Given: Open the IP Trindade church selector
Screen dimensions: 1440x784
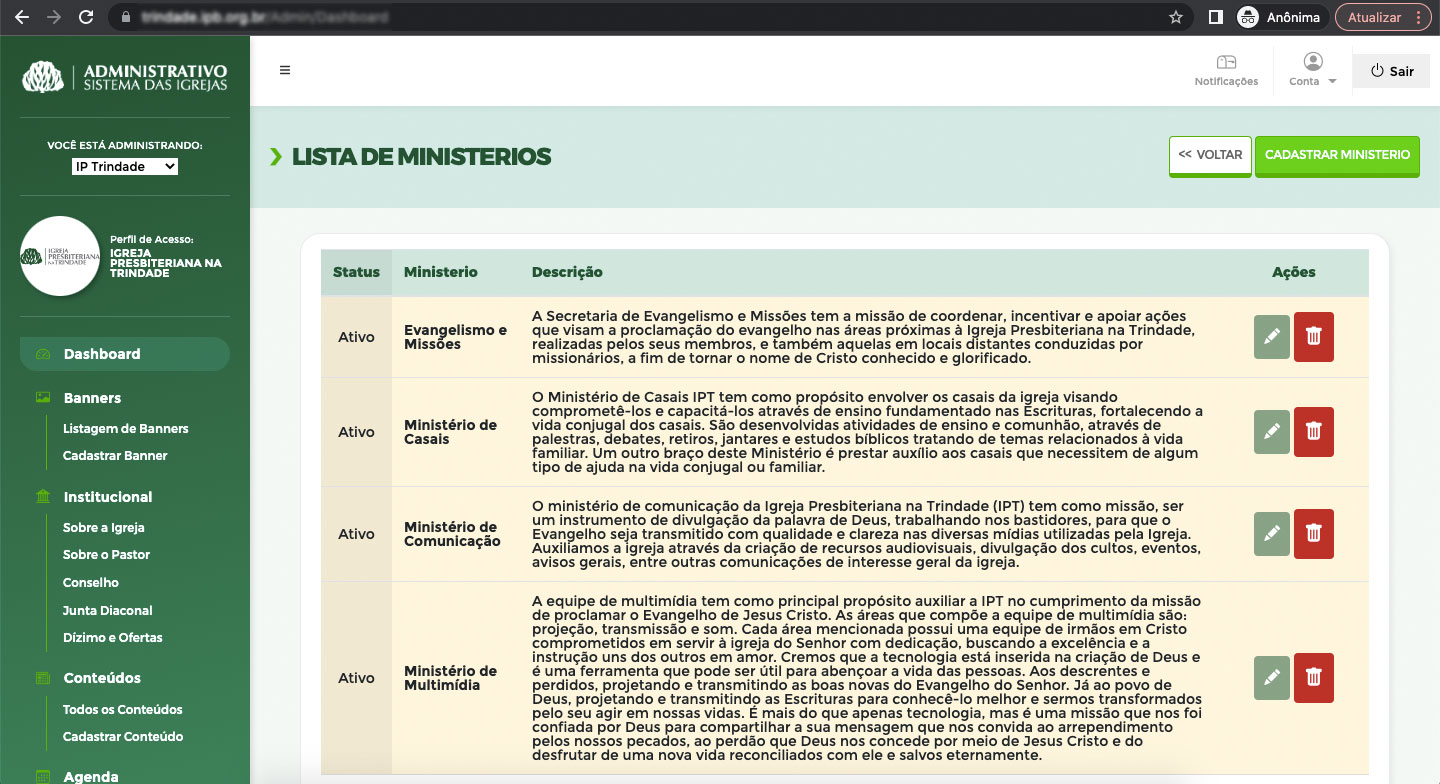Looking at the screenshot, I should tap(125, 167).
